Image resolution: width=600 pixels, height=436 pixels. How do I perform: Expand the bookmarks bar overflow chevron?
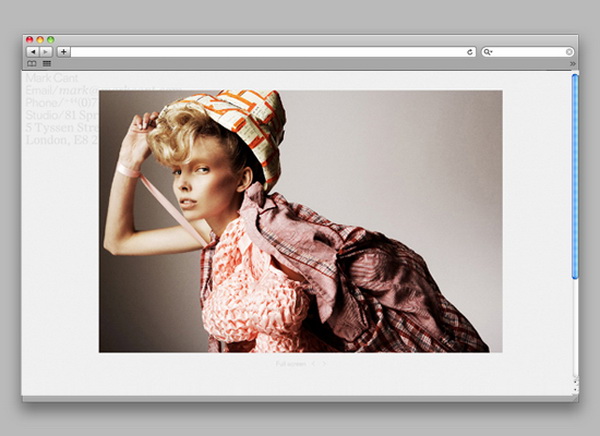pyautogui.click(x=572, y=64)
